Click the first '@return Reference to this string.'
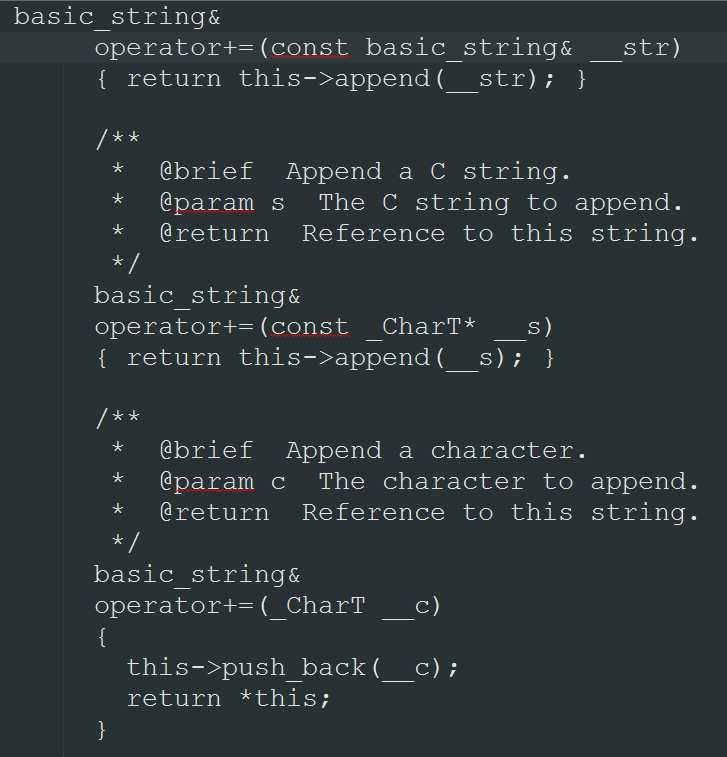This screenshot has height=757, width=727. (x=429, y=234)
